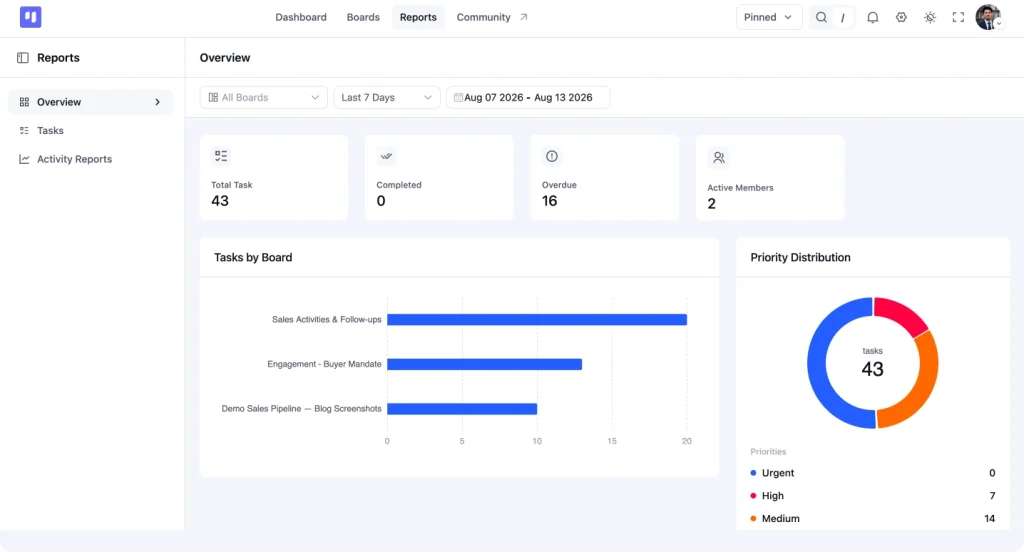Screen dimensions: 1024x552
Task: Click the Total Task value 43
Action: 220,201
